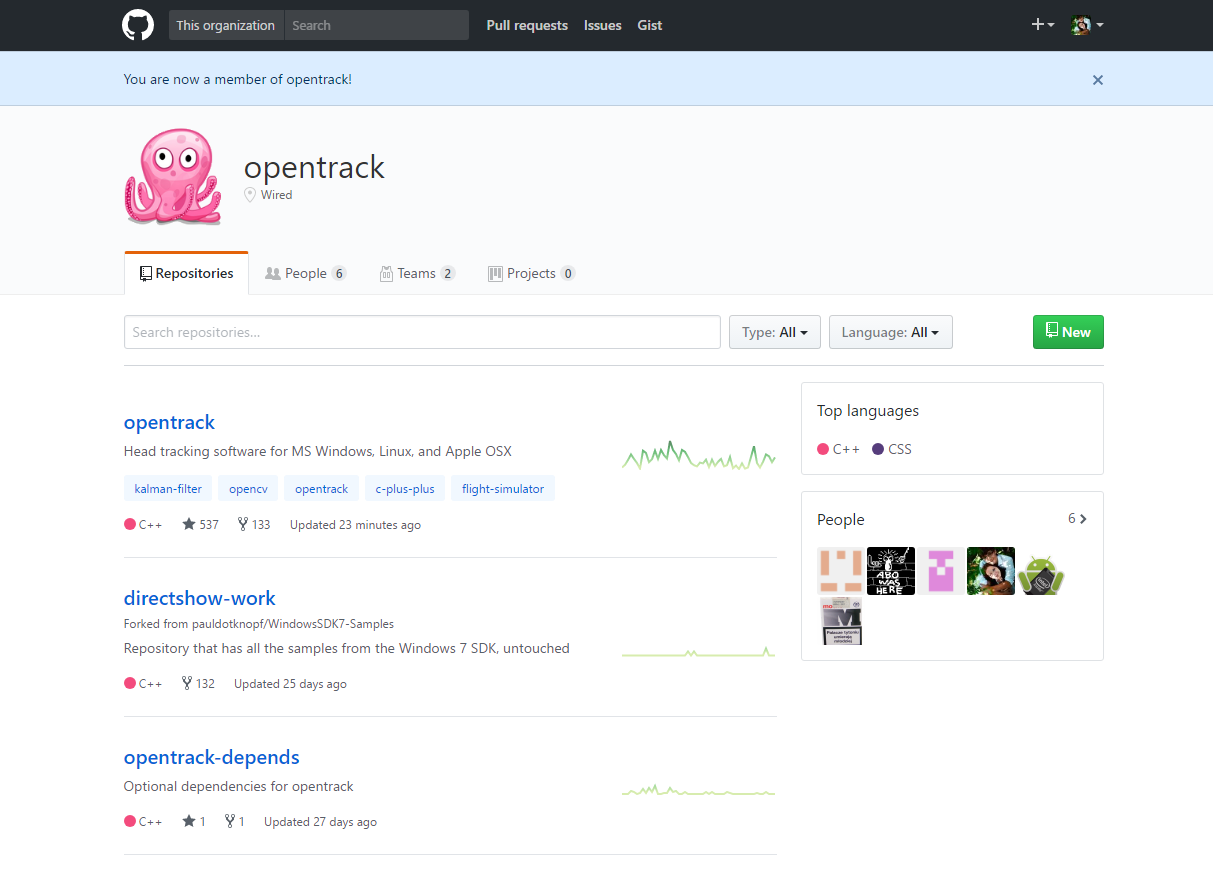Click the 'Updated 25 days ago' text

click(290, 684)
